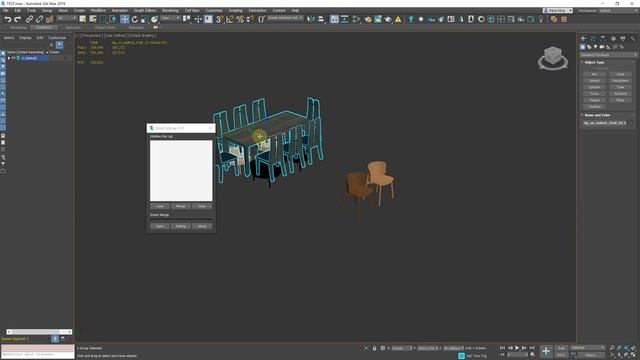Open the Display tab in command panel
This screenshot has height=360, width=640.
(623, 38)
